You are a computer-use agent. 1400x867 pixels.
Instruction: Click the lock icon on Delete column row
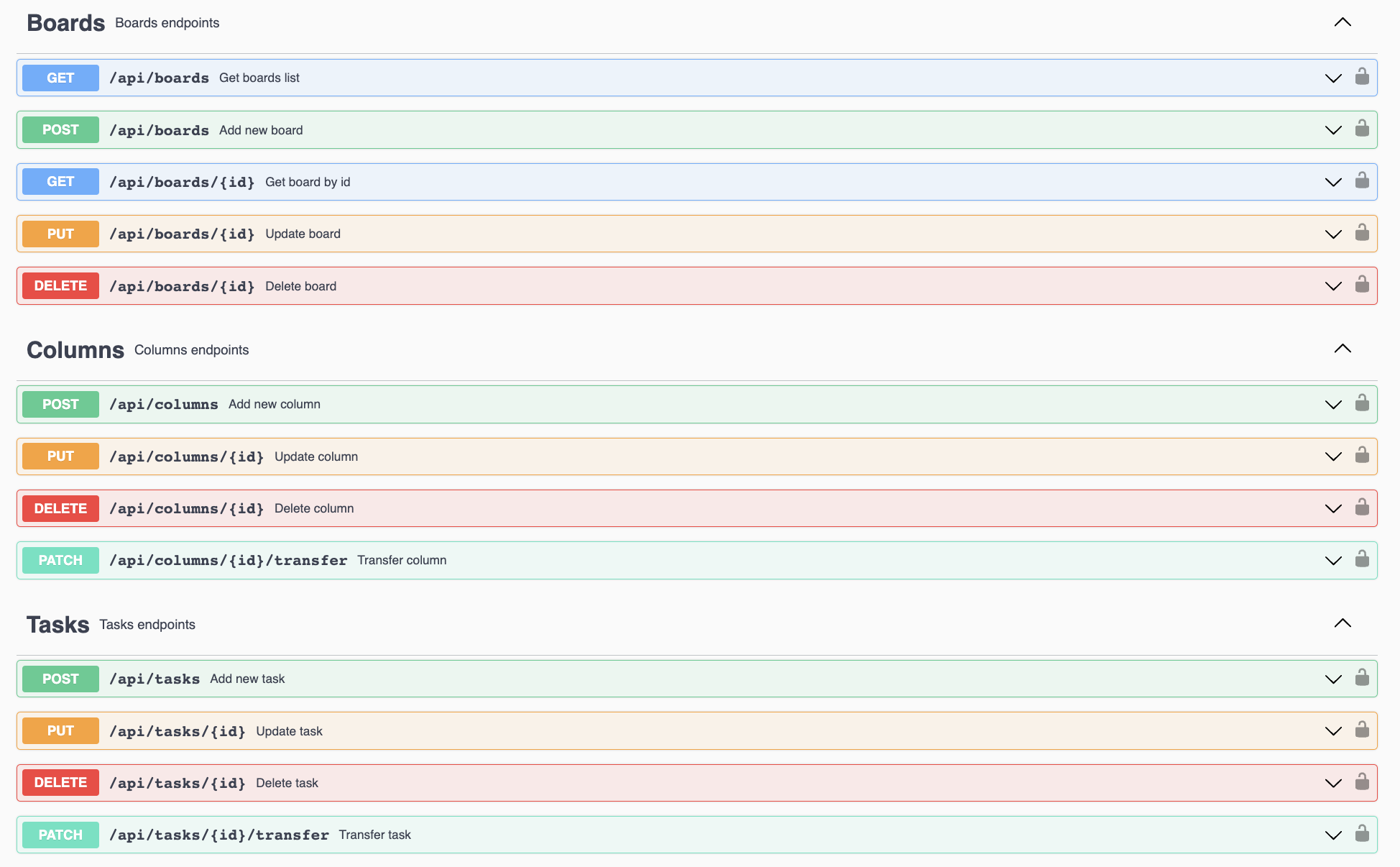click(1362, 507)
